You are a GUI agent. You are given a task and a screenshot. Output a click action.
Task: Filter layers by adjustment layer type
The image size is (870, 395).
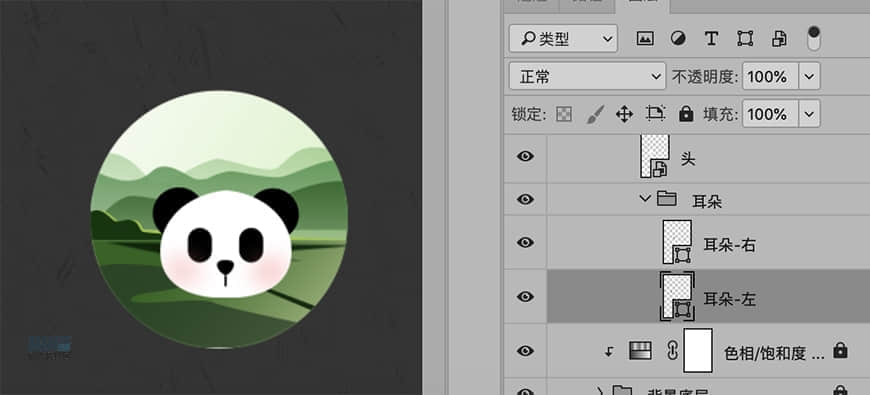click(x=677, y=38)
